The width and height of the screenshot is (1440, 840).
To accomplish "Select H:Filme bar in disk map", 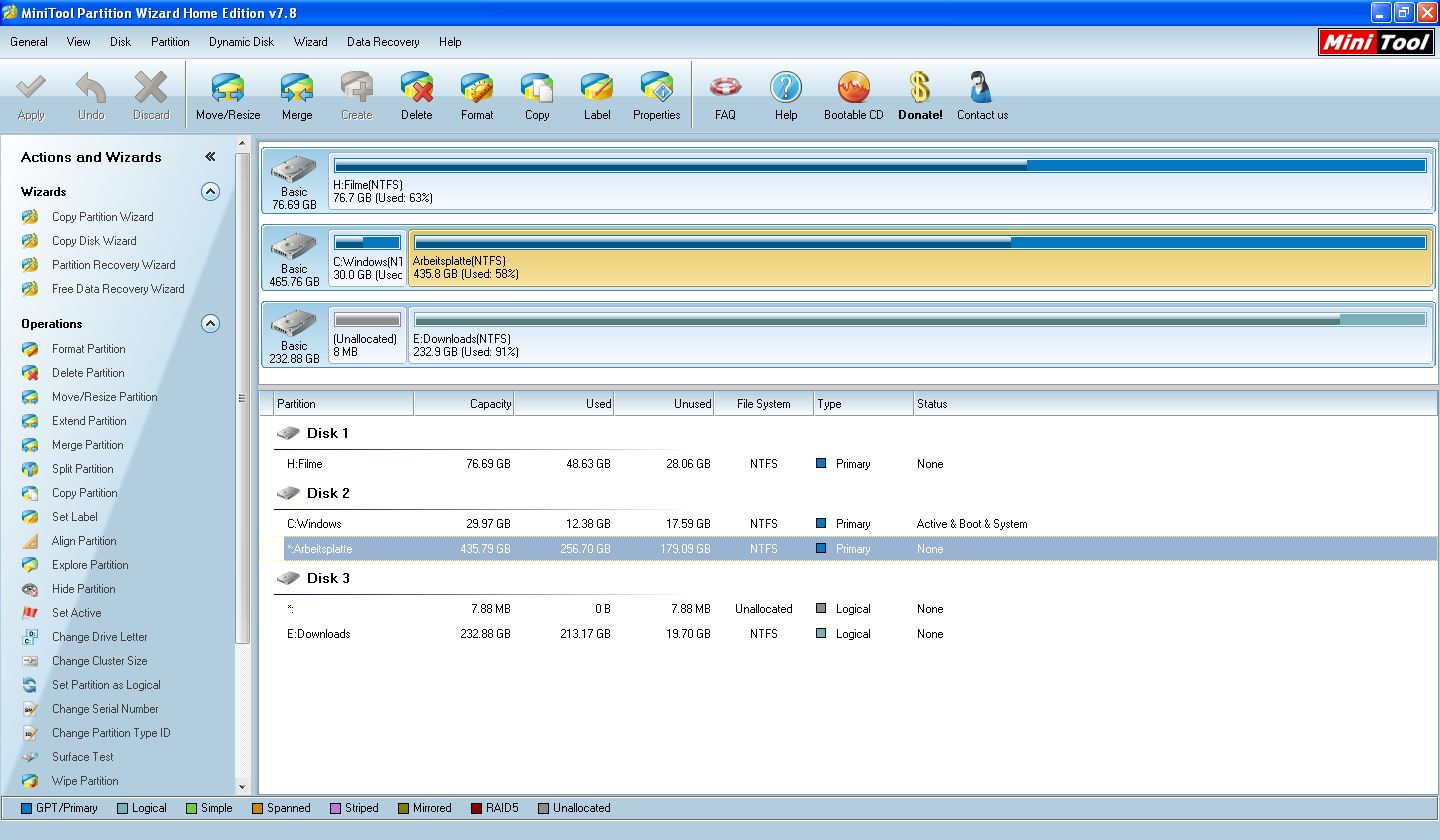I will (x=881, y=180).
